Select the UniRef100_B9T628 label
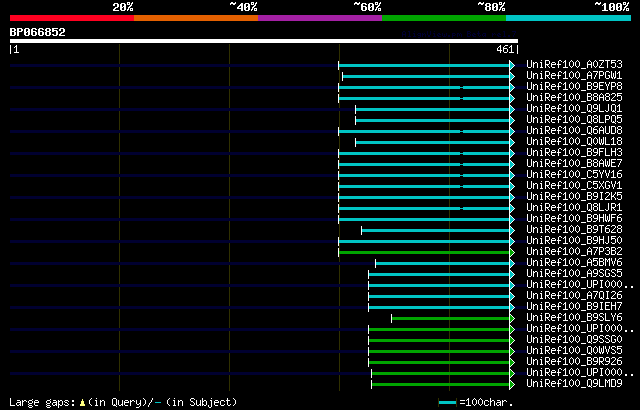 574,230
